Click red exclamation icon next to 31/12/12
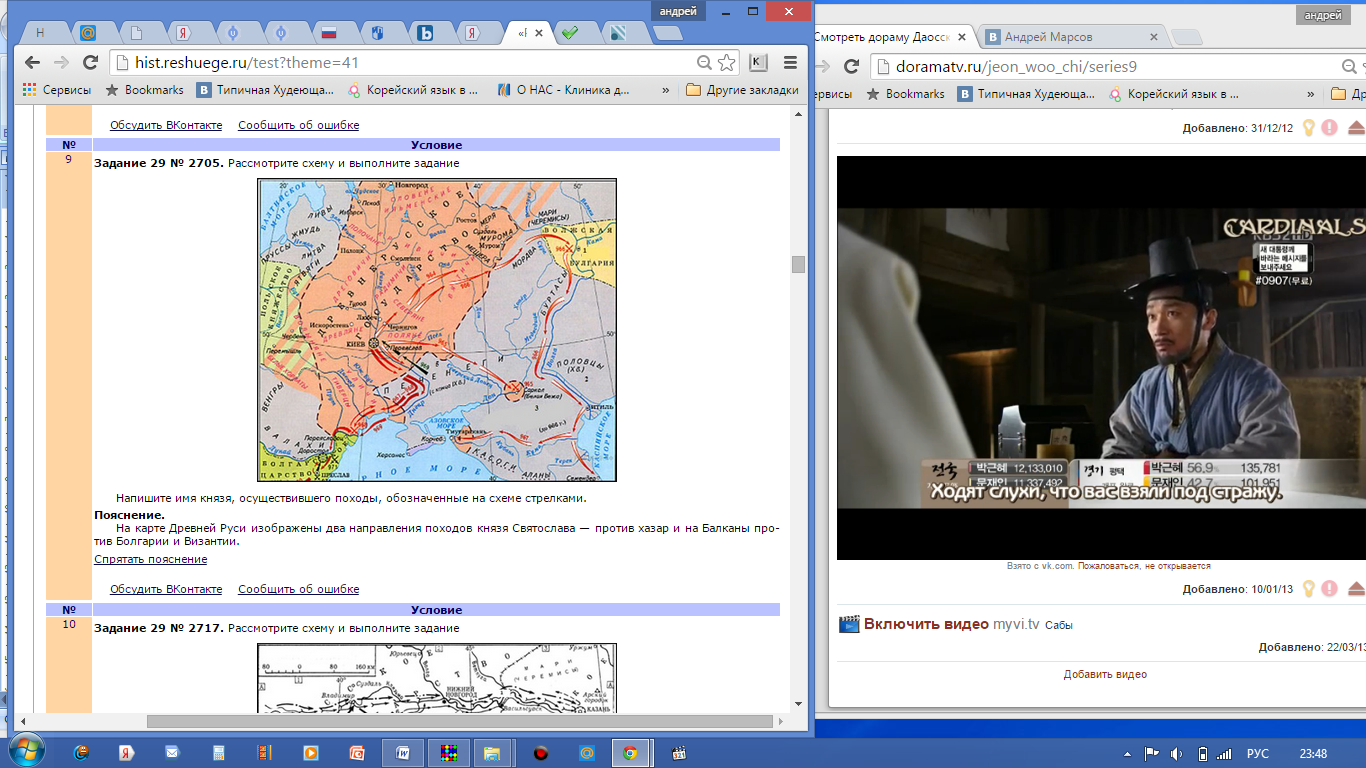 (1329, 127)
